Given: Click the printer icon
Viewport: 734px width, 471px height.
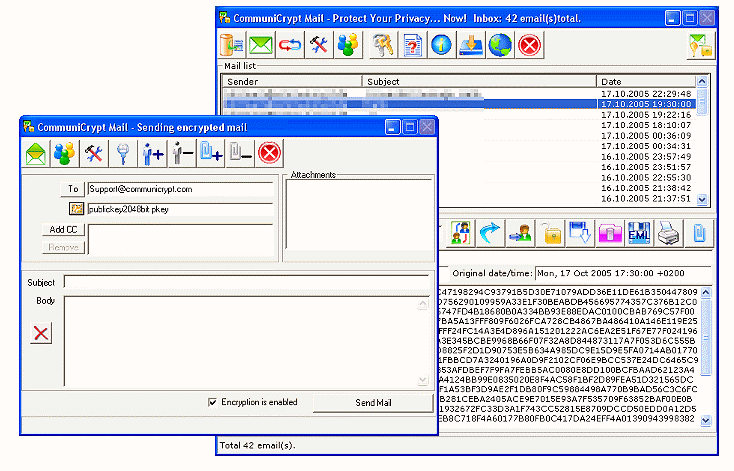Looking at the screenshot, I should [x=668, y=233].
